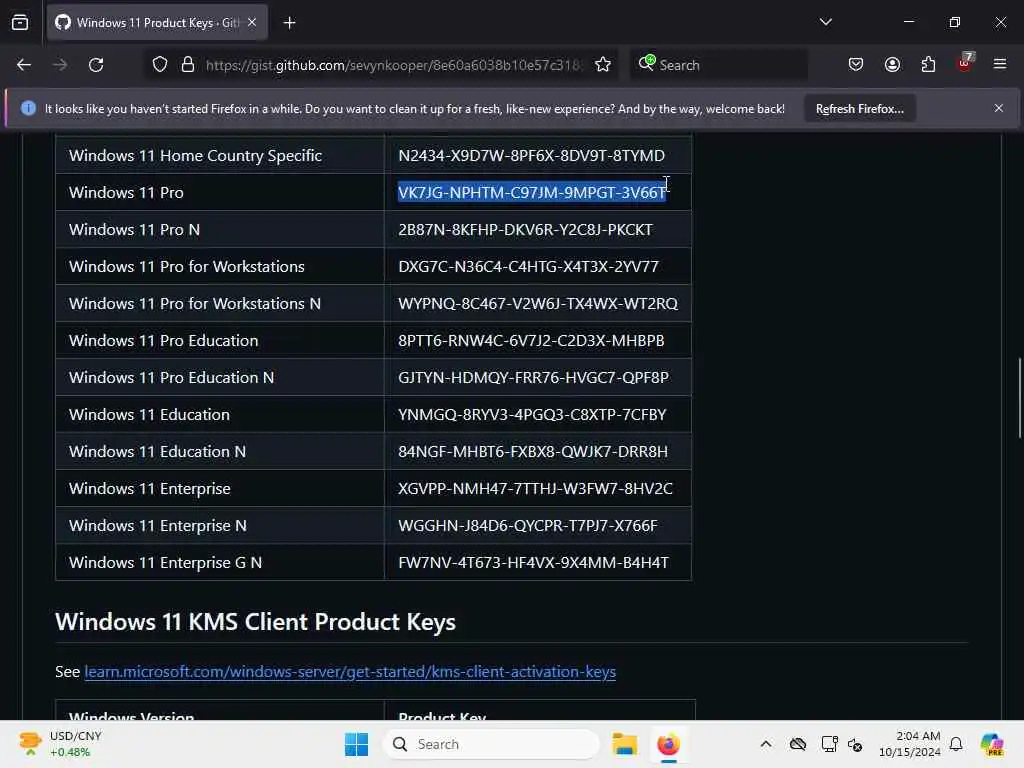Click key 2B87N-8KFHP-DKV6R-Y2C8J-PKCKT
This screenshot has width=1024, height=768.
[x=525, y=230]
